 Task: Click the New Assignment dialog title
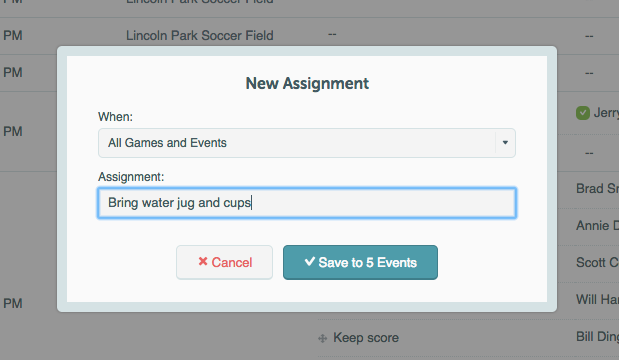tap(307, 84)
